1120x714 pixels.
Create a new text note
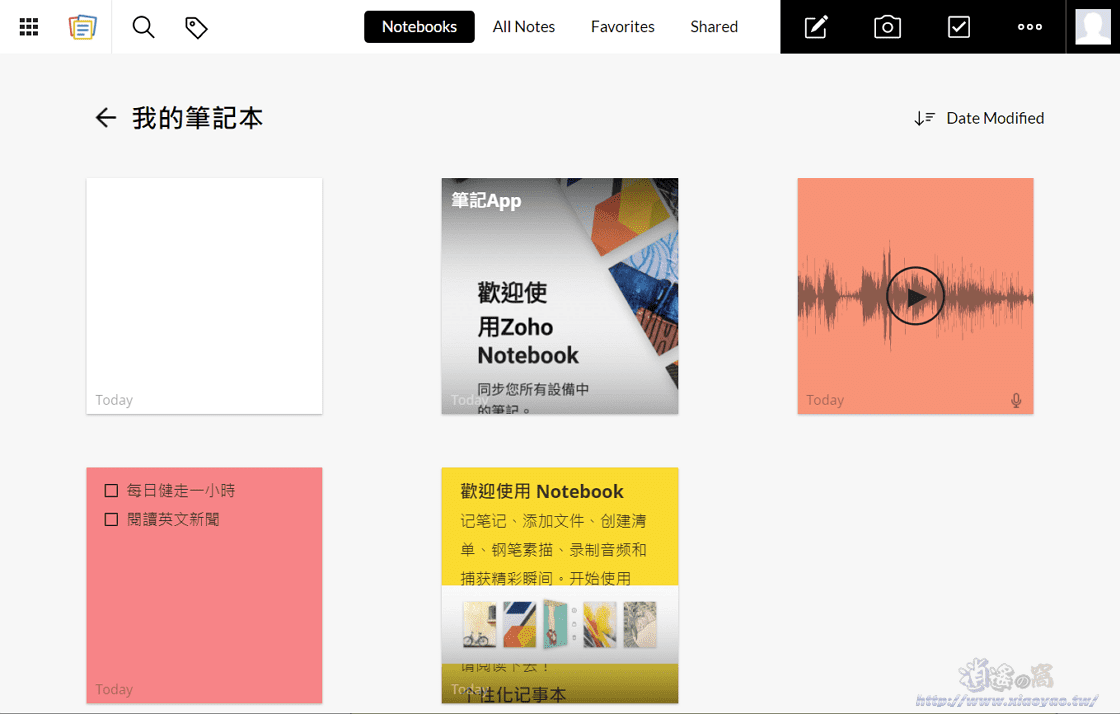point(816,27)
